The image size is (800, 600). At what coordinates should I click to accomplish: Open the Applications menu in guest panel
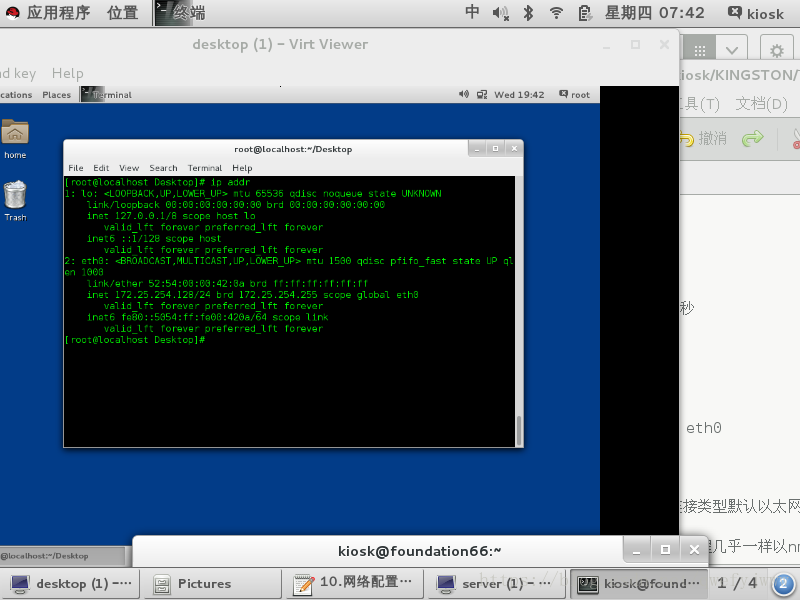point(16,95)
